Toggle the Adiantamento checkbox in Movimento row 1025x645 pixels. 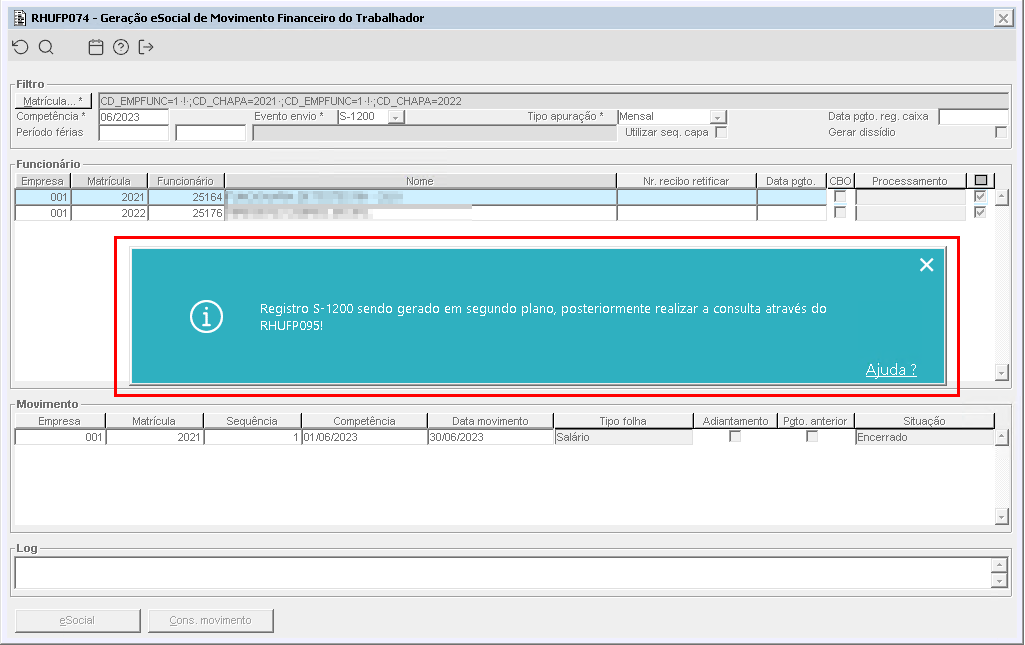tap(735, 437)
